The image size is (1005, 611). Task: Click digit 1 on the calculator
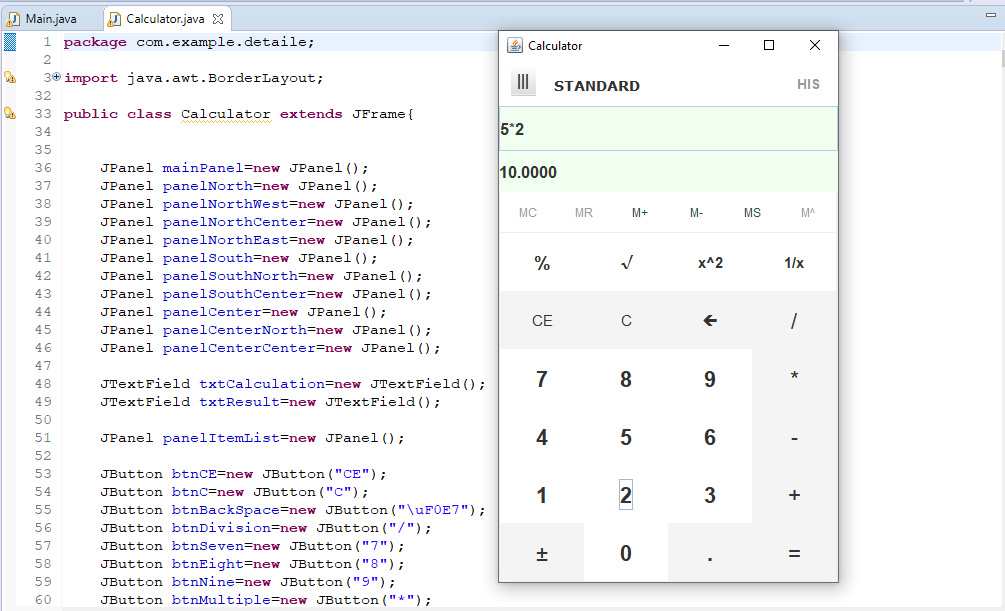542,495
